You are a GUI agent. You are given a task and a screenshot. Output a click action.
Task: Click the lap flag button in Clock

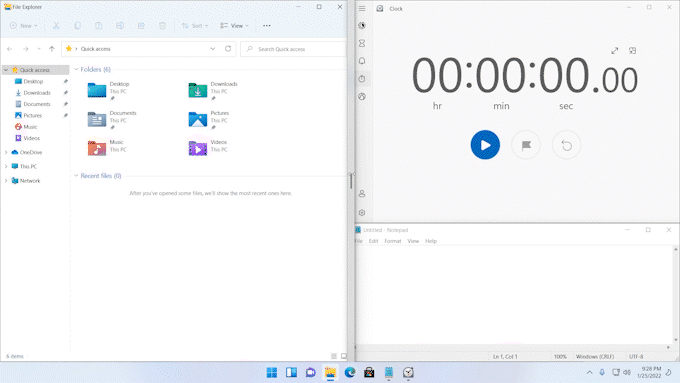pos(526,145)
